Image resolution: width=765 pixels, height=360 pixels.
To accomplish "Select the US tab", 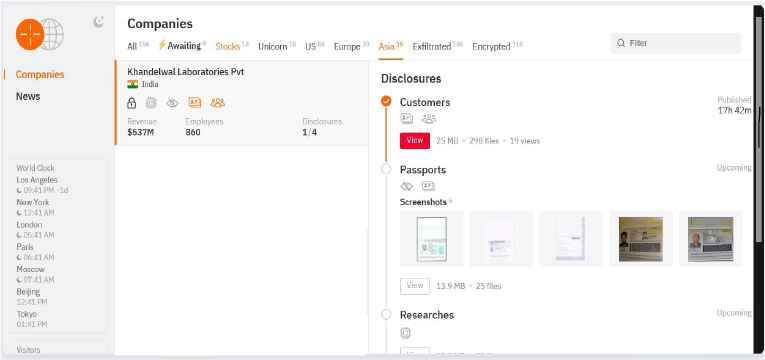I will pos(315,46).
